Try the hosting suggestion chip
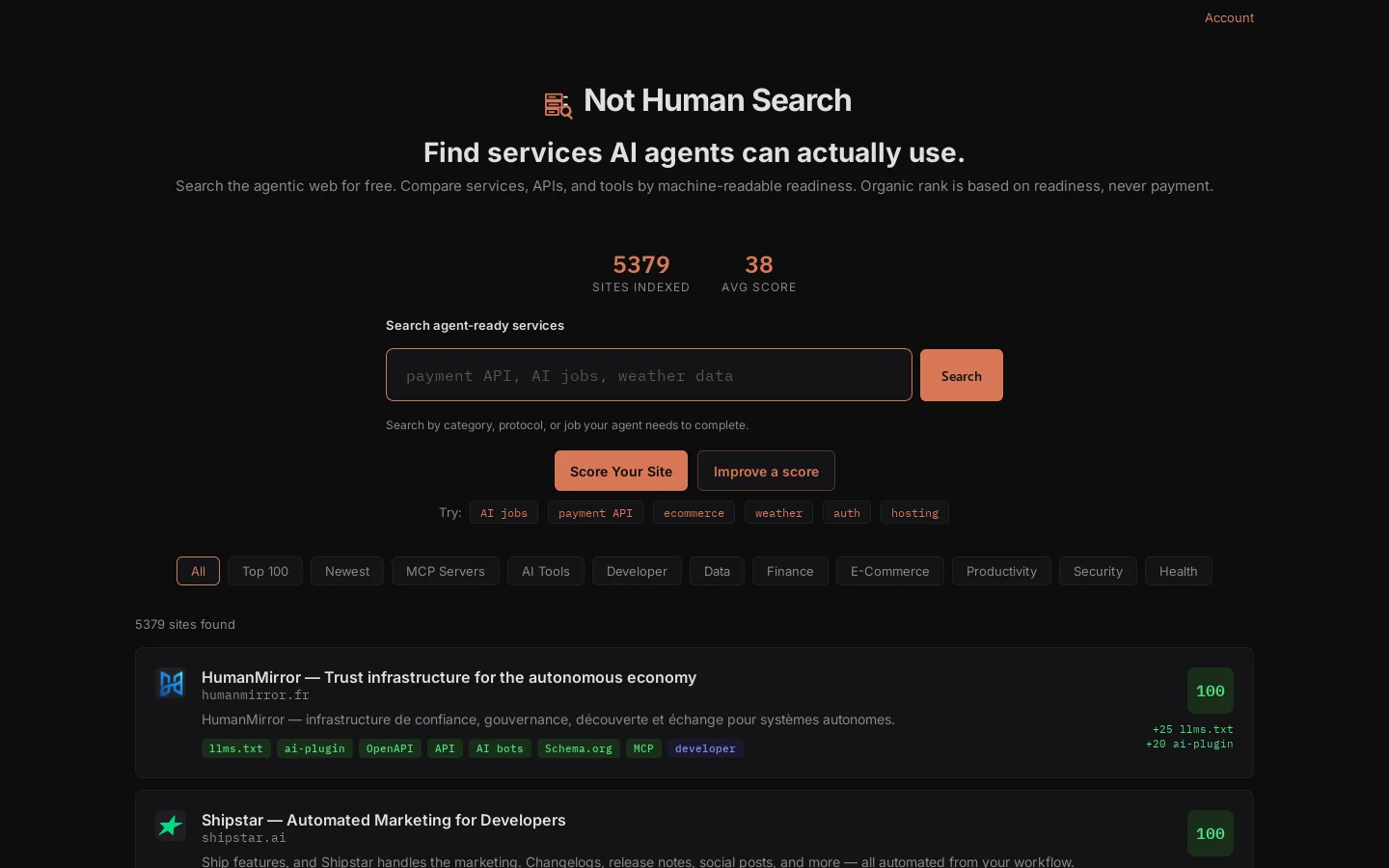 tap(914, 512)
